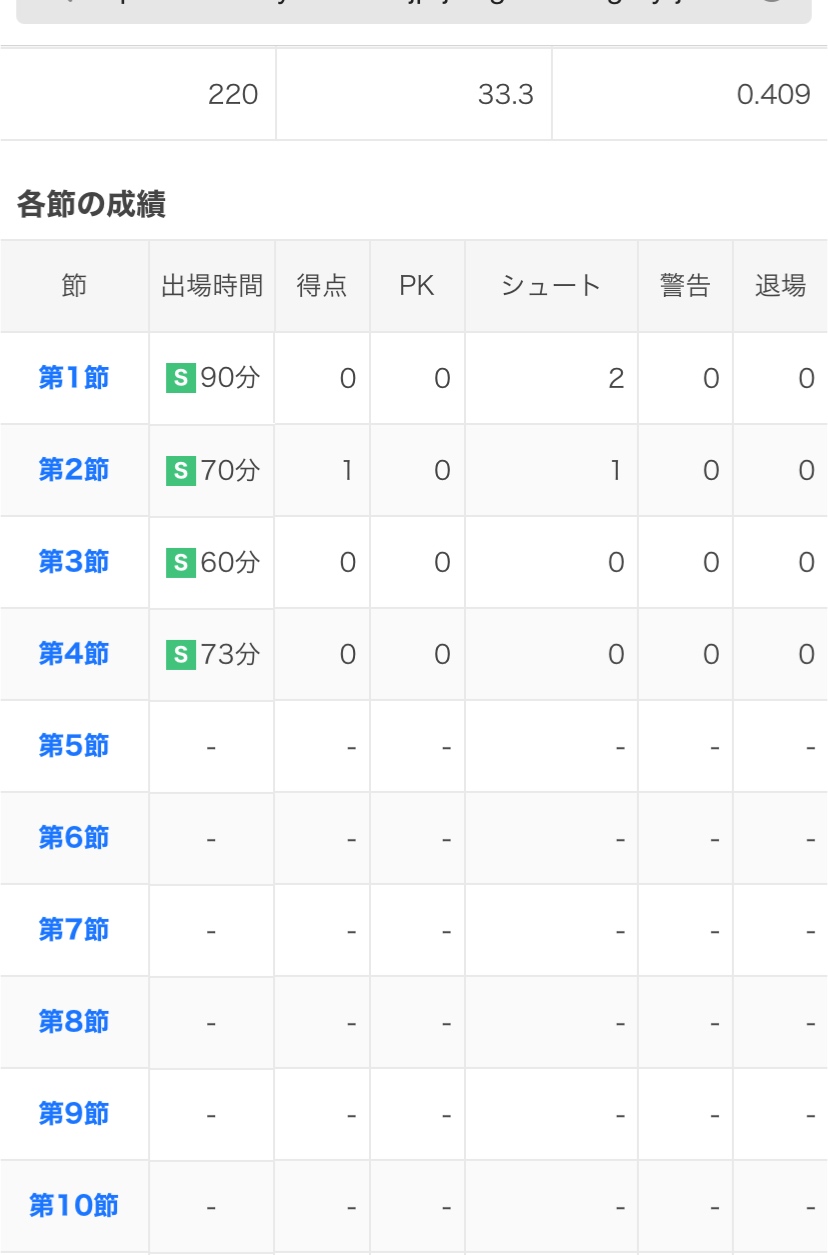This screenshot has width=828, height=1255.
Task: Click the シュート column header
Action: coord(551,286)
